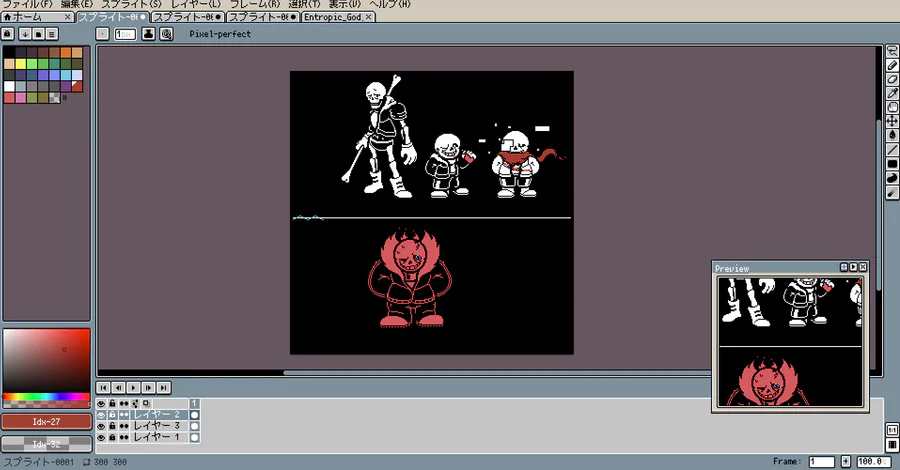Hide レイヤー 3 with its eye icon
Screen dimensions: 900x470
(x=101, y=426)
